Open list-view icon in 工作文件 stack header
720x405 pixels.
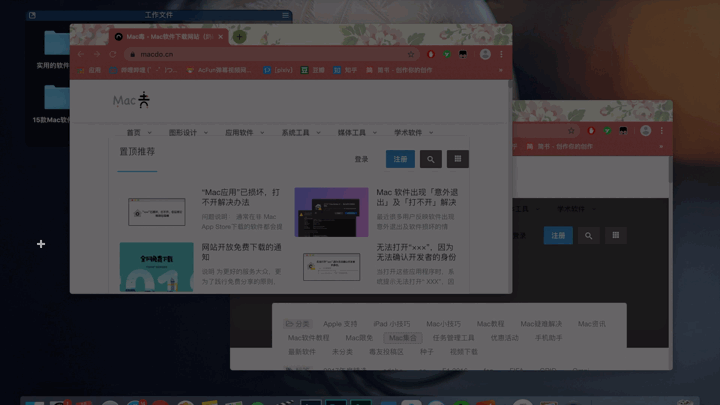coord(285,15)
